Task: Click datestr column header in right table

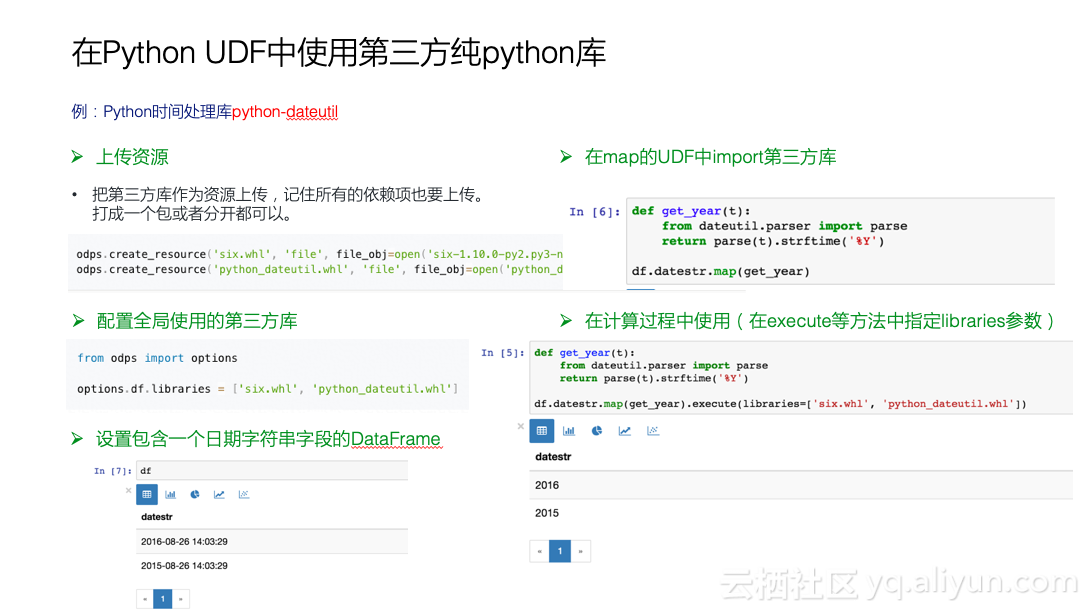Action: click(x=553, y=457)
